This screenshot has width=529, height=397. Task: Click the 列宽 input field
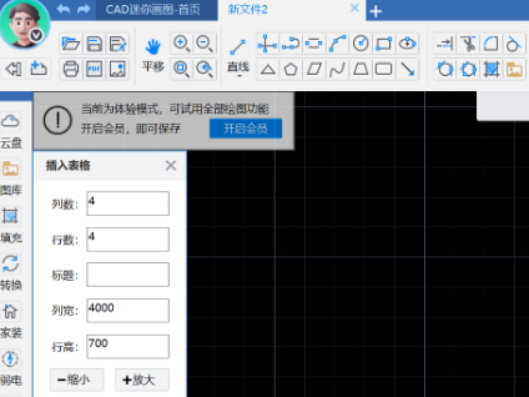(x=128, y=310)
